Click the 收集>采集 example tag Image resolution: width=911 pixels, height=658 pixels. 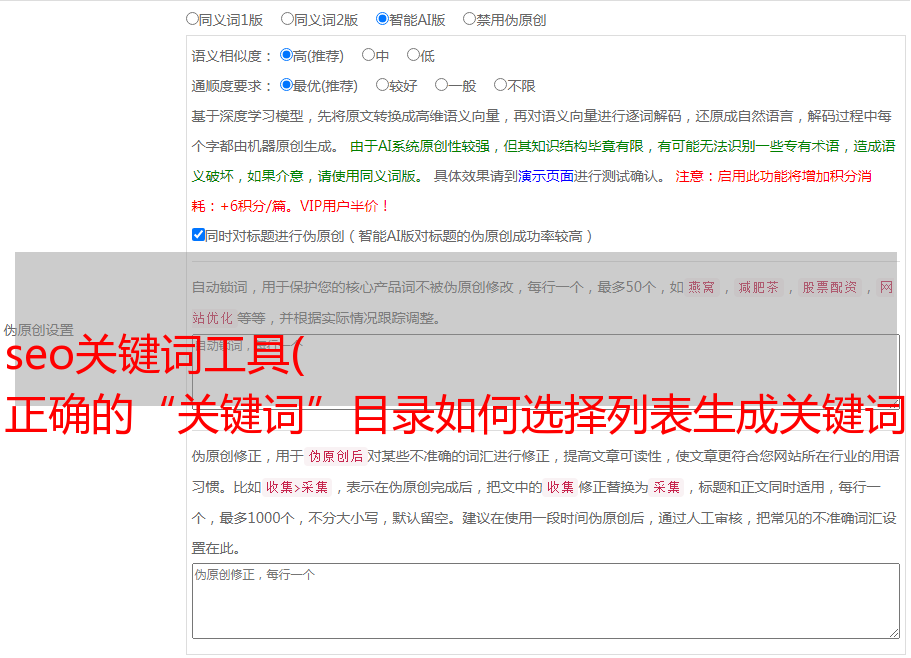pos(297,487)
